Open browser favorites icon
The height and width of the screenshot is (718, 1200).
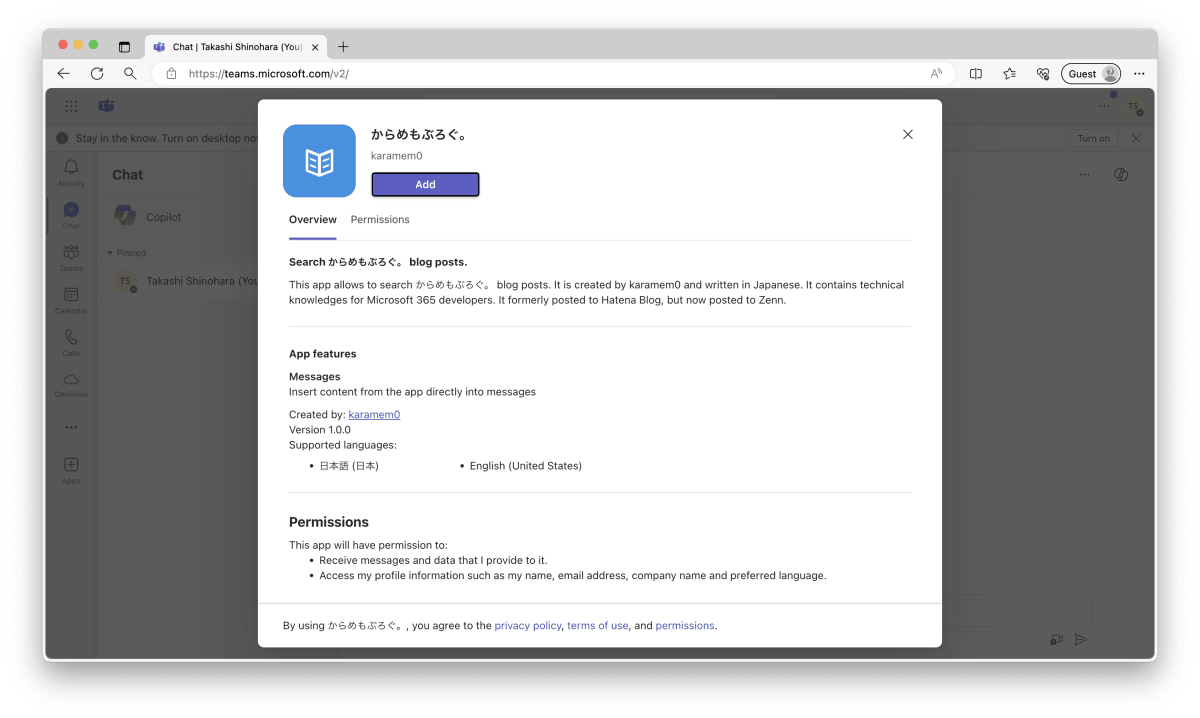tap(1009, 74)
